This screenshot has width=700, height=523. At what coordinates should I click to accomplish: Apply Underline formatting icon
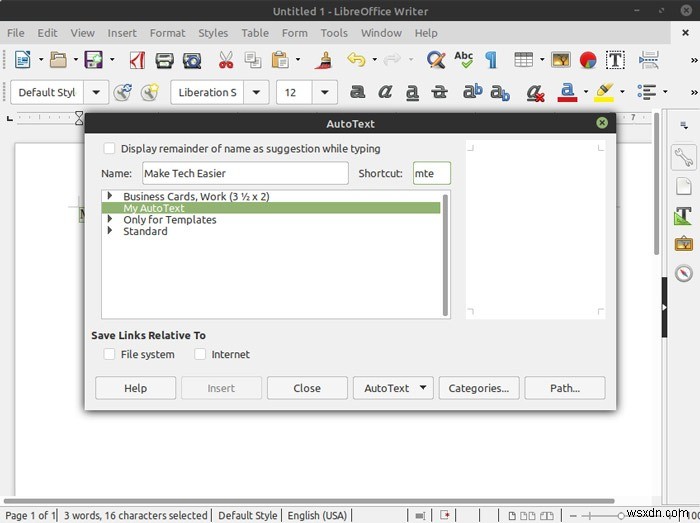click(x=412, y=92)
